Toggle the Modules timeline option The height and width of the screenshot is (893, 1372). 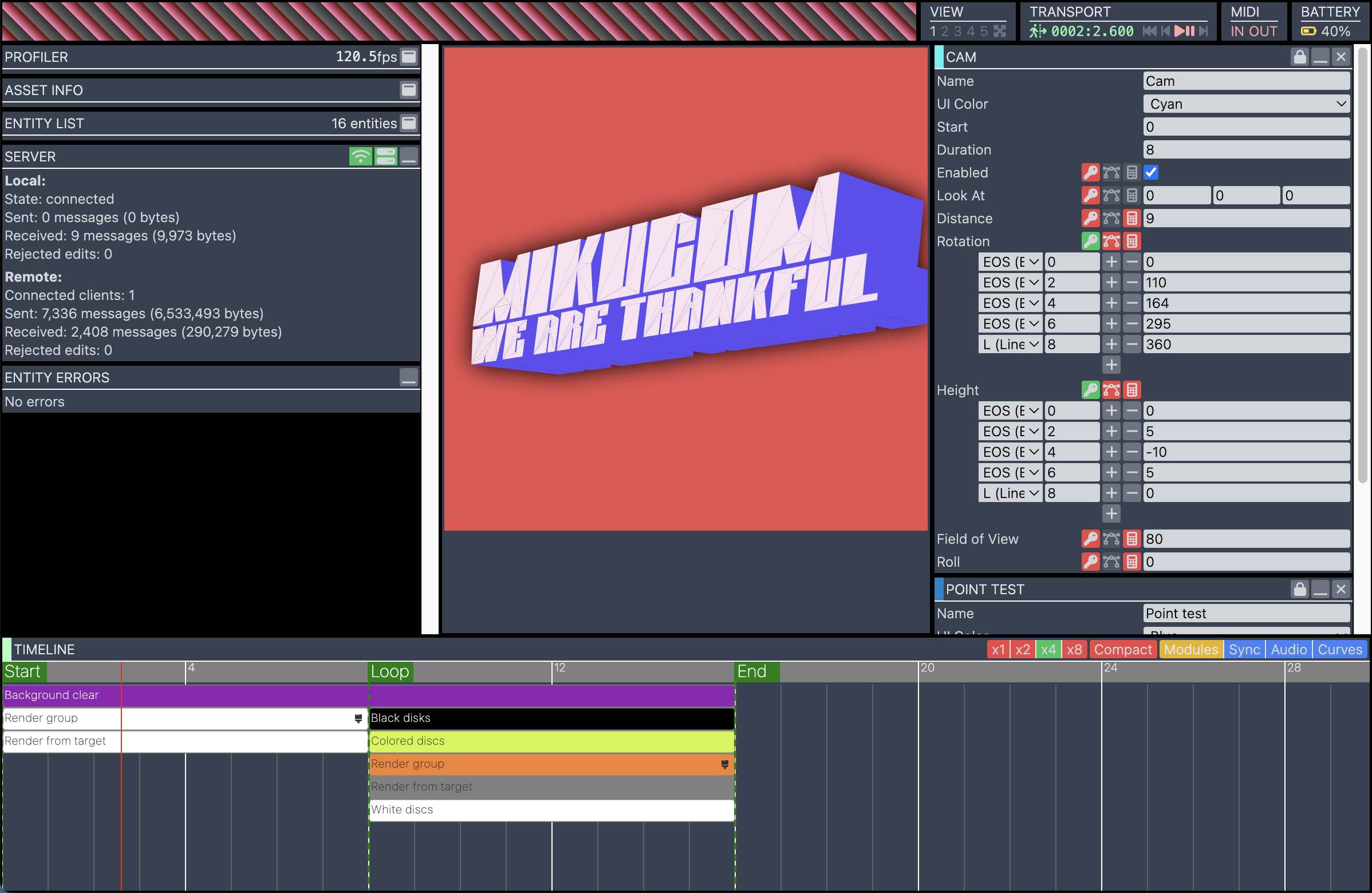[1190, 650]
